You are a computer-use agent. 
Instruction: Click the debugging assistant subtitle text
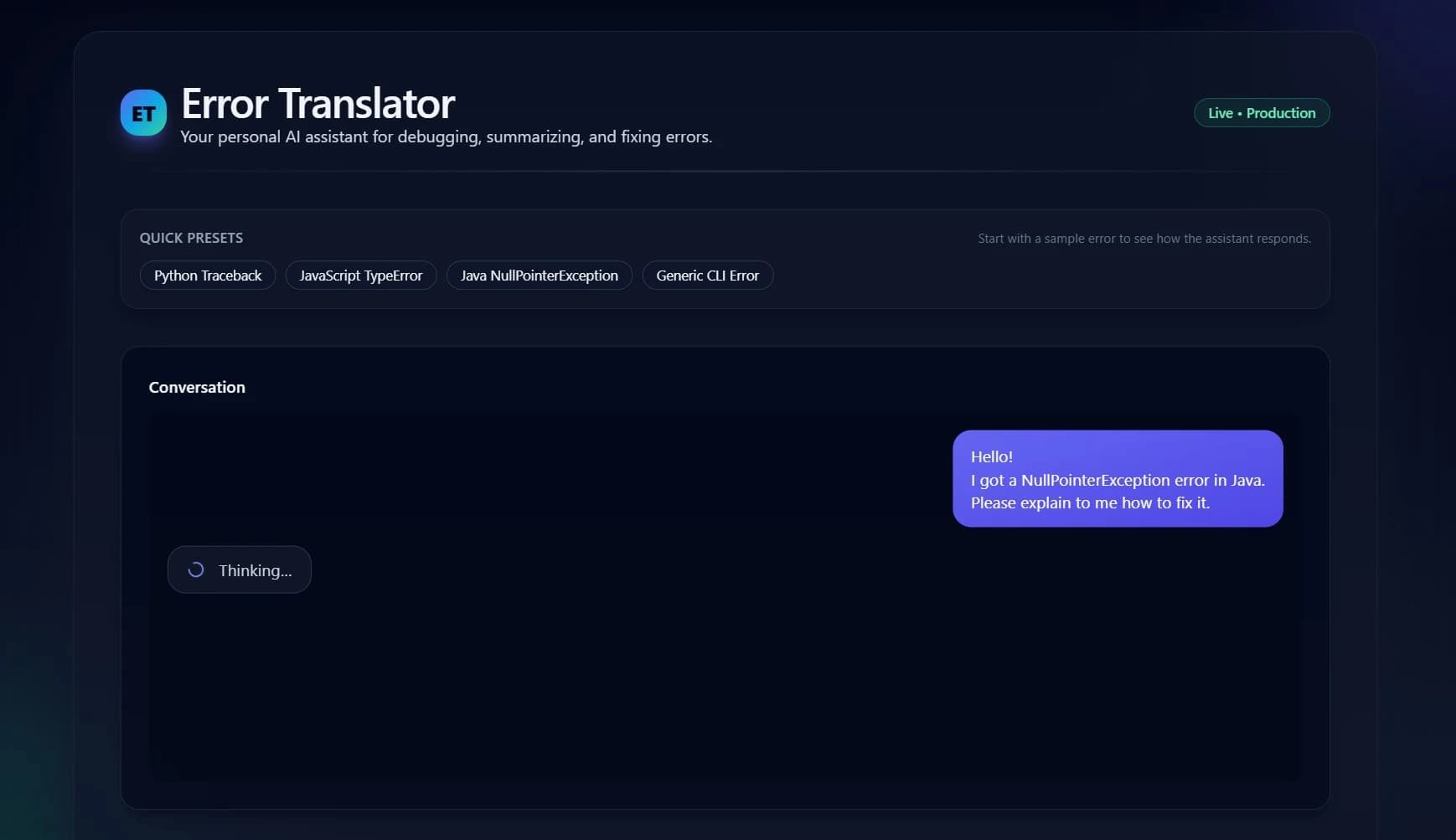[x=446, y=137]
